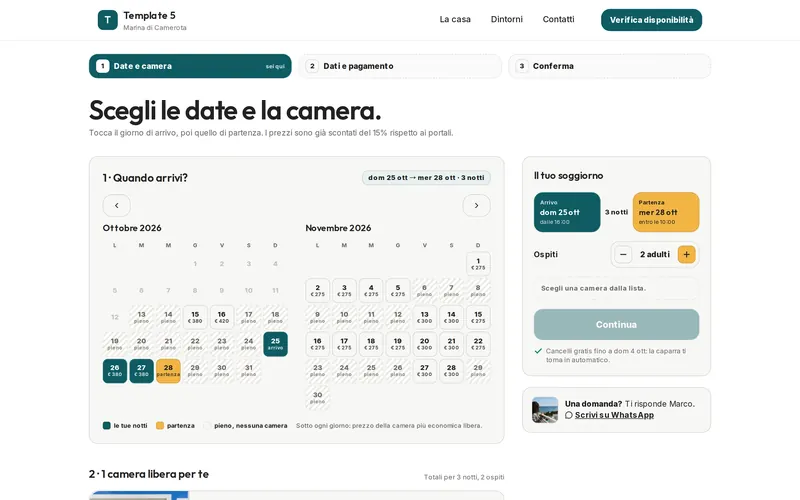Select 16 November priced €275
This screenshot has width=800, height=500.
(x=317, y=344)
